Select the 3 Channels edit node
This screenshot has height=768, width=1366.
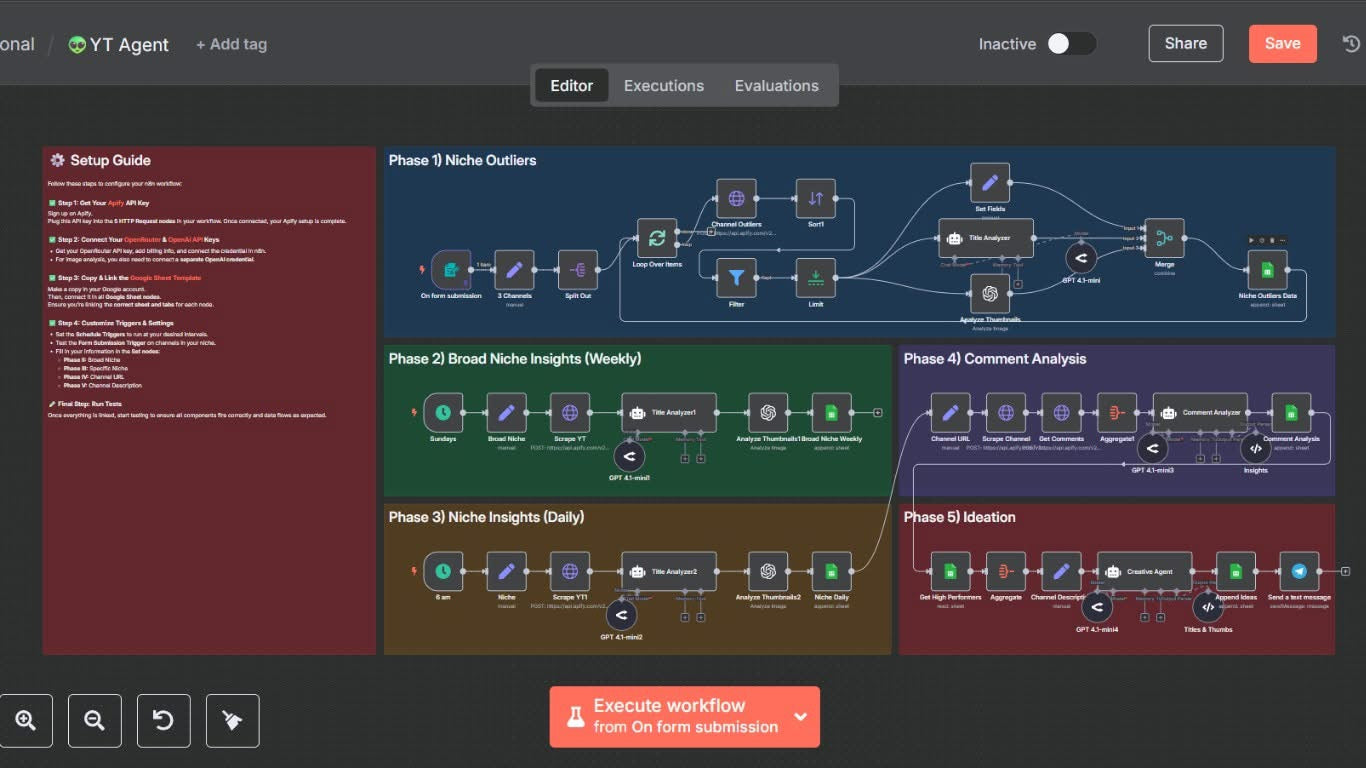click(x=514, y=269)
